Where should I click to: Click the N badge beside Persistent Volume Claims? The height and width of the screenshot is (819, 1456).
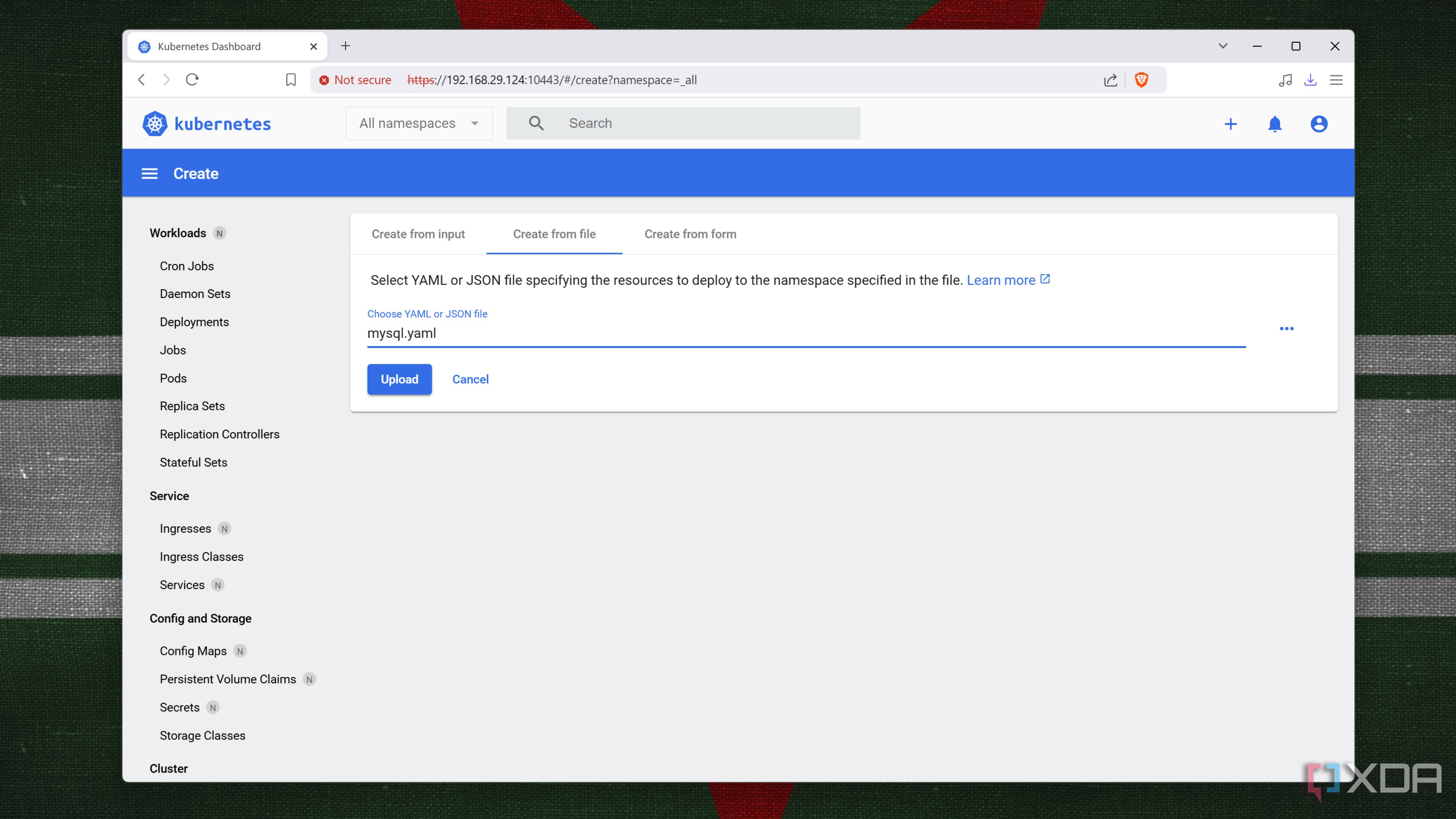[x=309, y=679]
